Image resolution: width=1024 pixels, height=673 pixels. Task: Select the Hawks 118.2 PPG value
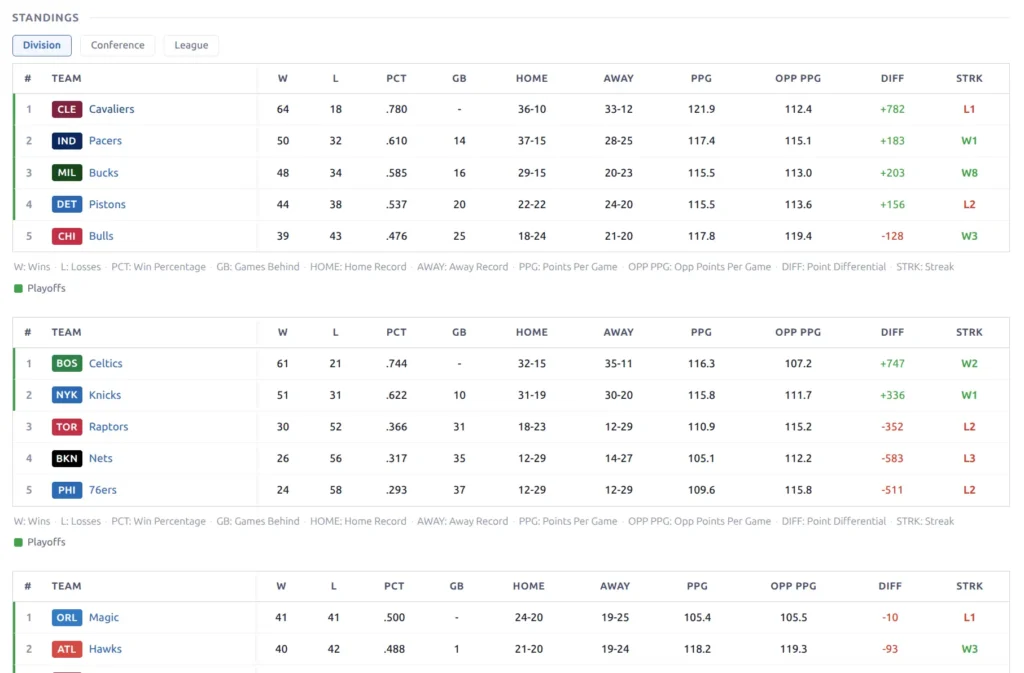click(x=697, y=649)
